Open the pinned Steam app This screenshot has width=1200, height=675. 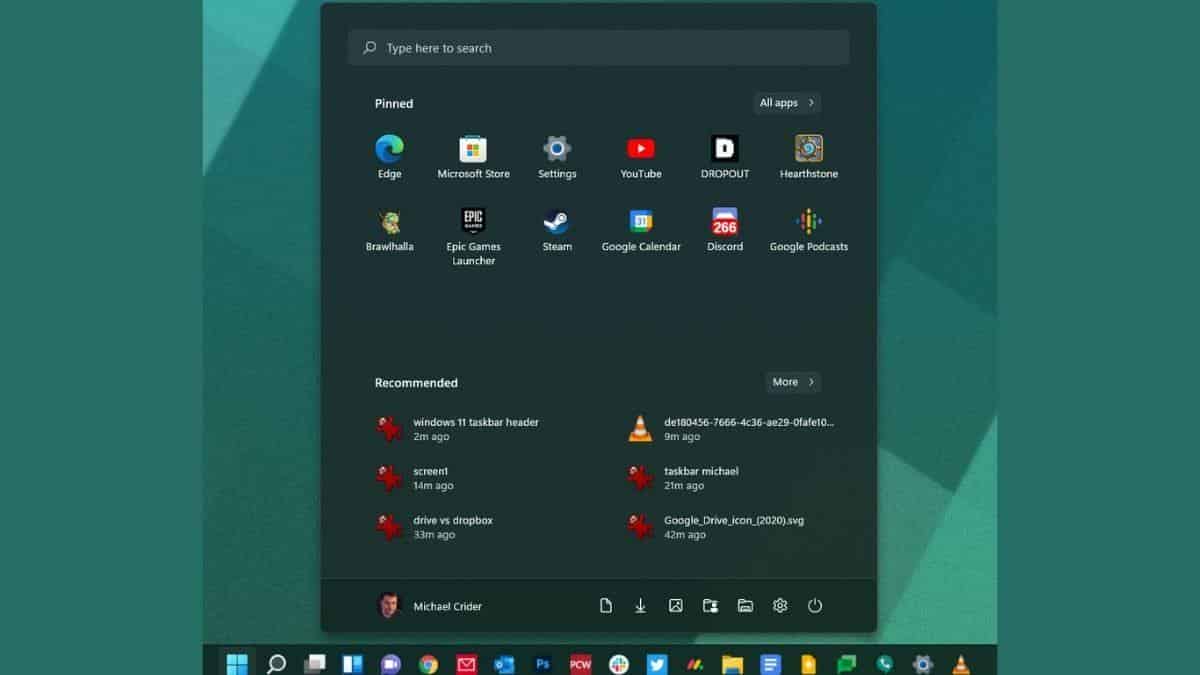pos(557,223)
